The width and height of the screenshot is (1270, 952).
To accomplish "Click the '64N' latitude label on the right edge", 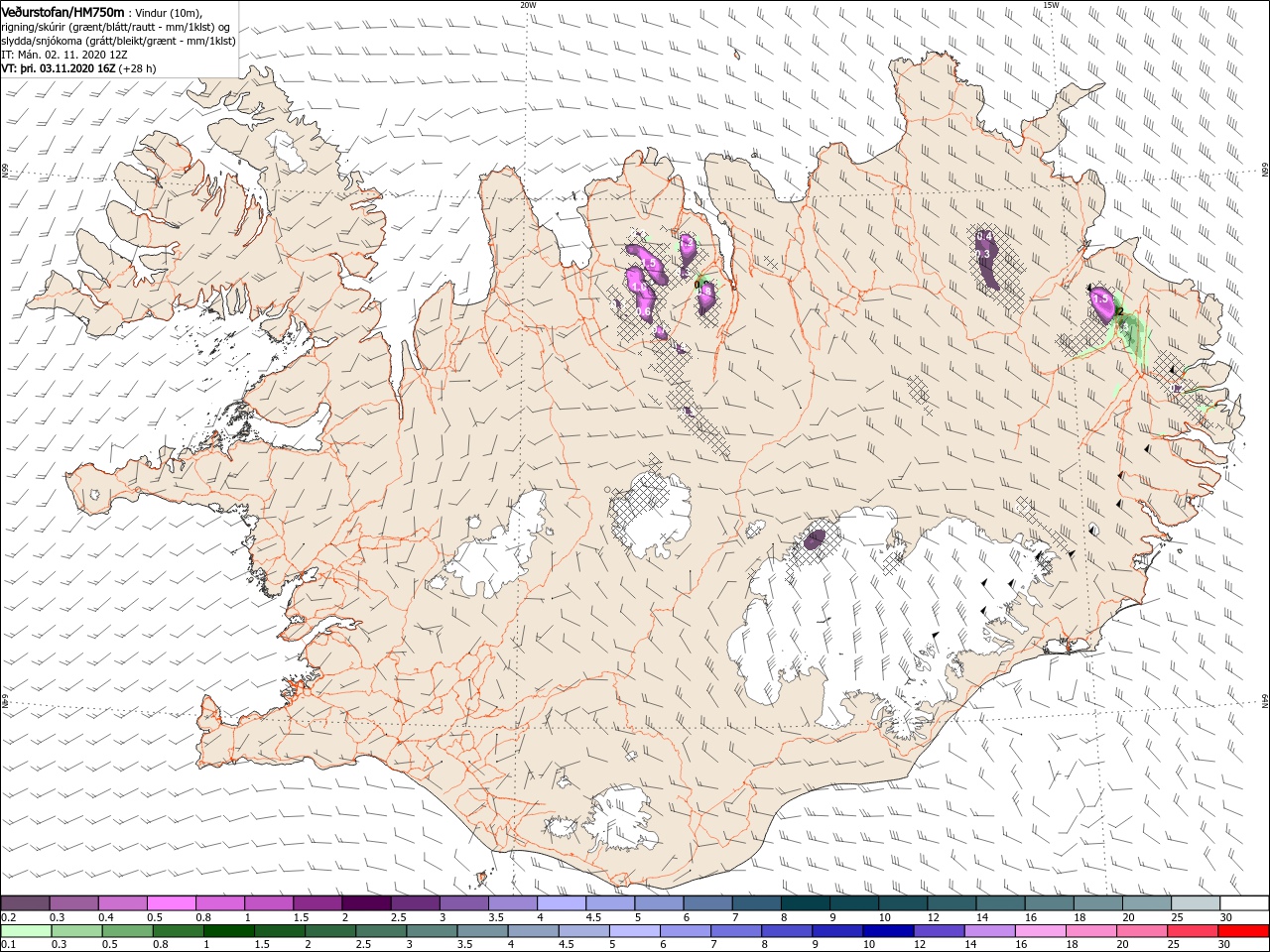I will [x=1265, y=701].
